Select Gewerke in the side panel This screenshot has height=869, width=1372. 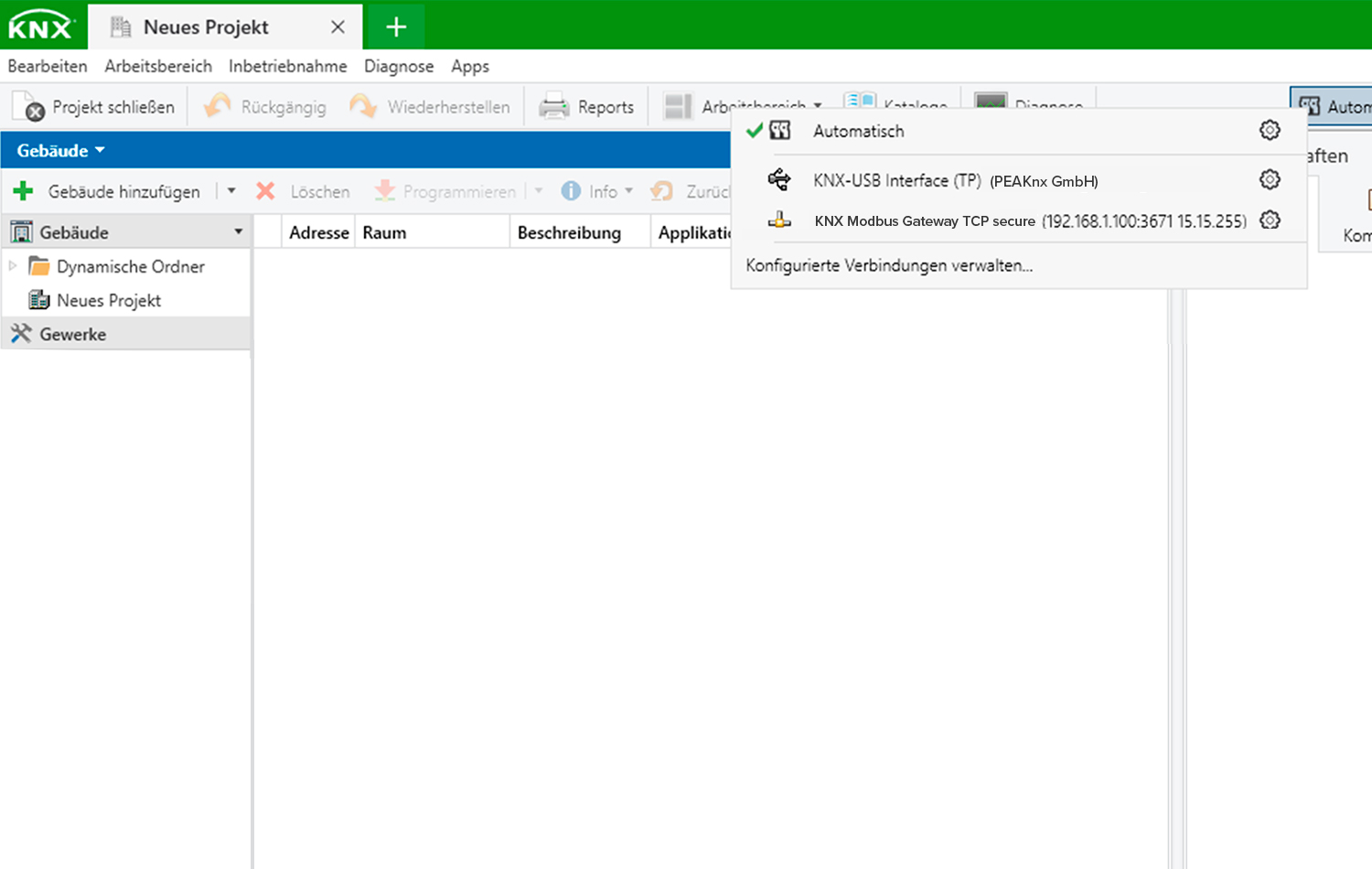tap(125, 334)
